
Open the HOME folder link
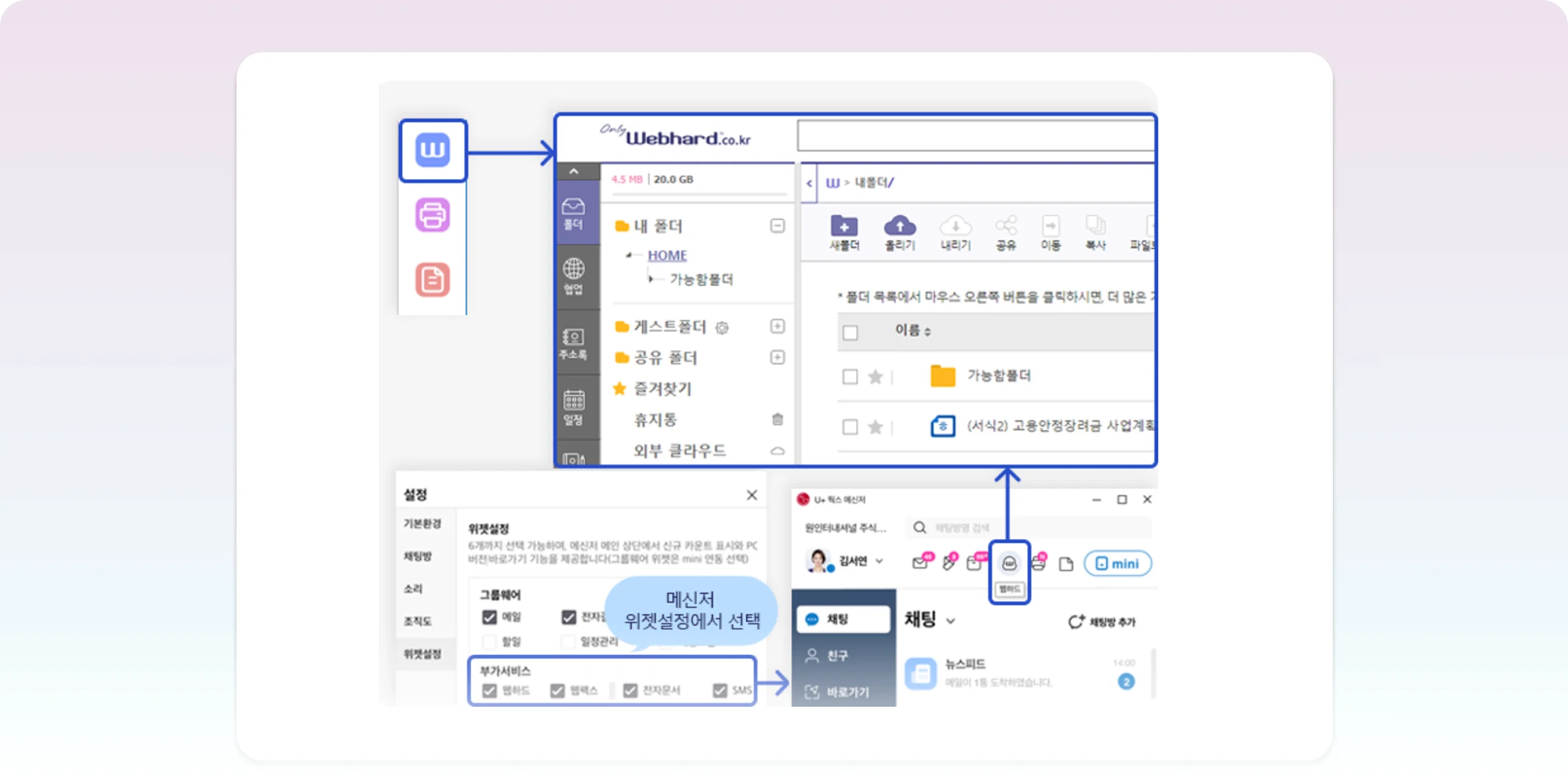point(667,255)
